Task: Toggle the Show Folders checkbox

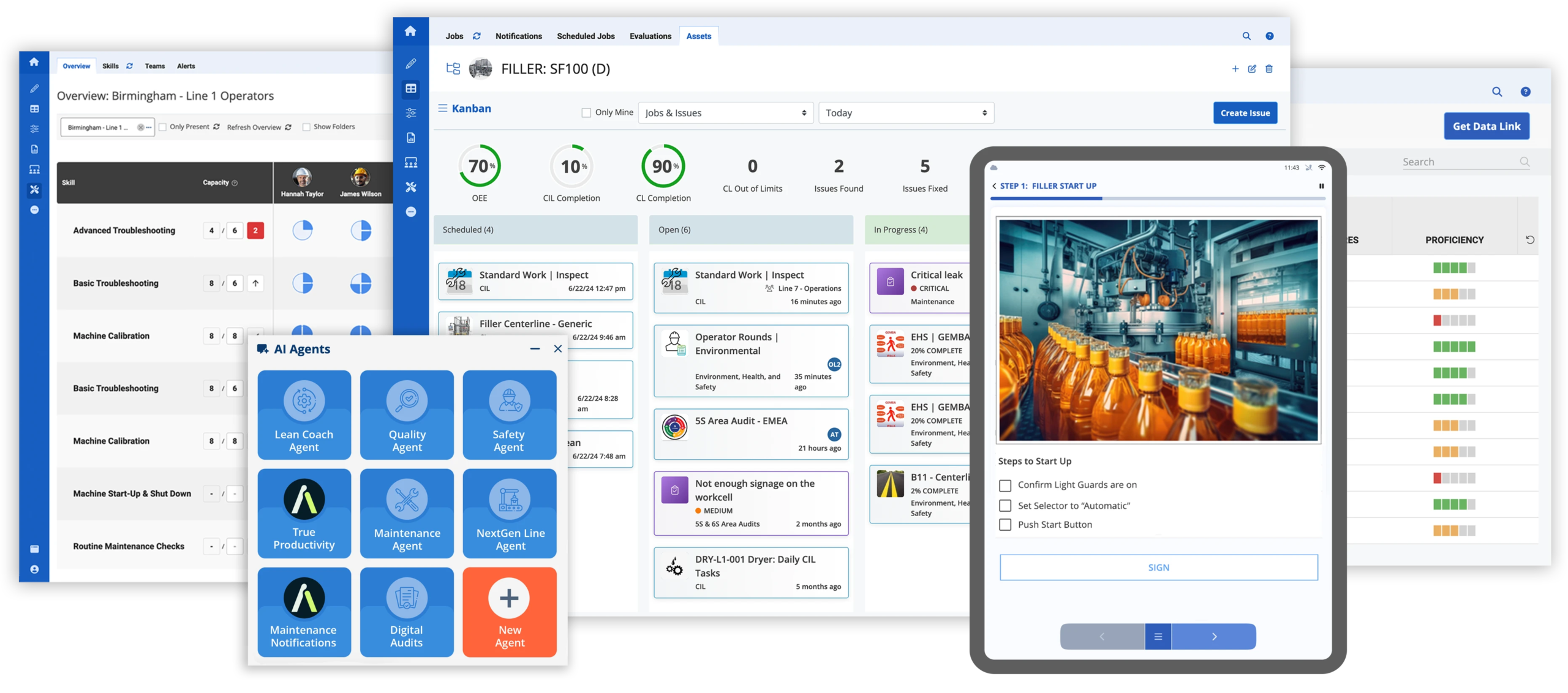Action: coord(306,127)
